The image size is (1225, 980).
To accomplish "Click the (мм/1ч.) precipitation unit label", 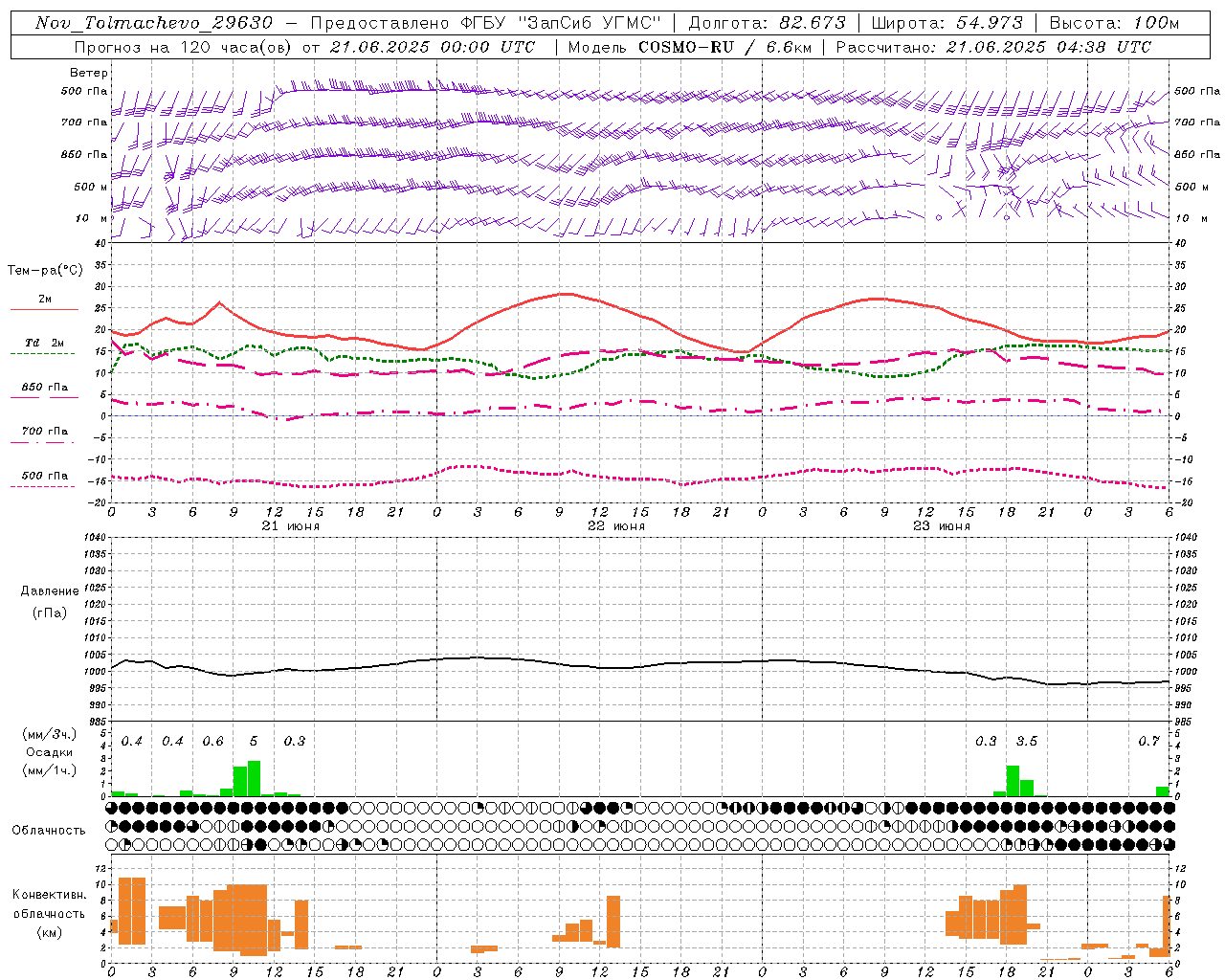I will pos(49,770).
